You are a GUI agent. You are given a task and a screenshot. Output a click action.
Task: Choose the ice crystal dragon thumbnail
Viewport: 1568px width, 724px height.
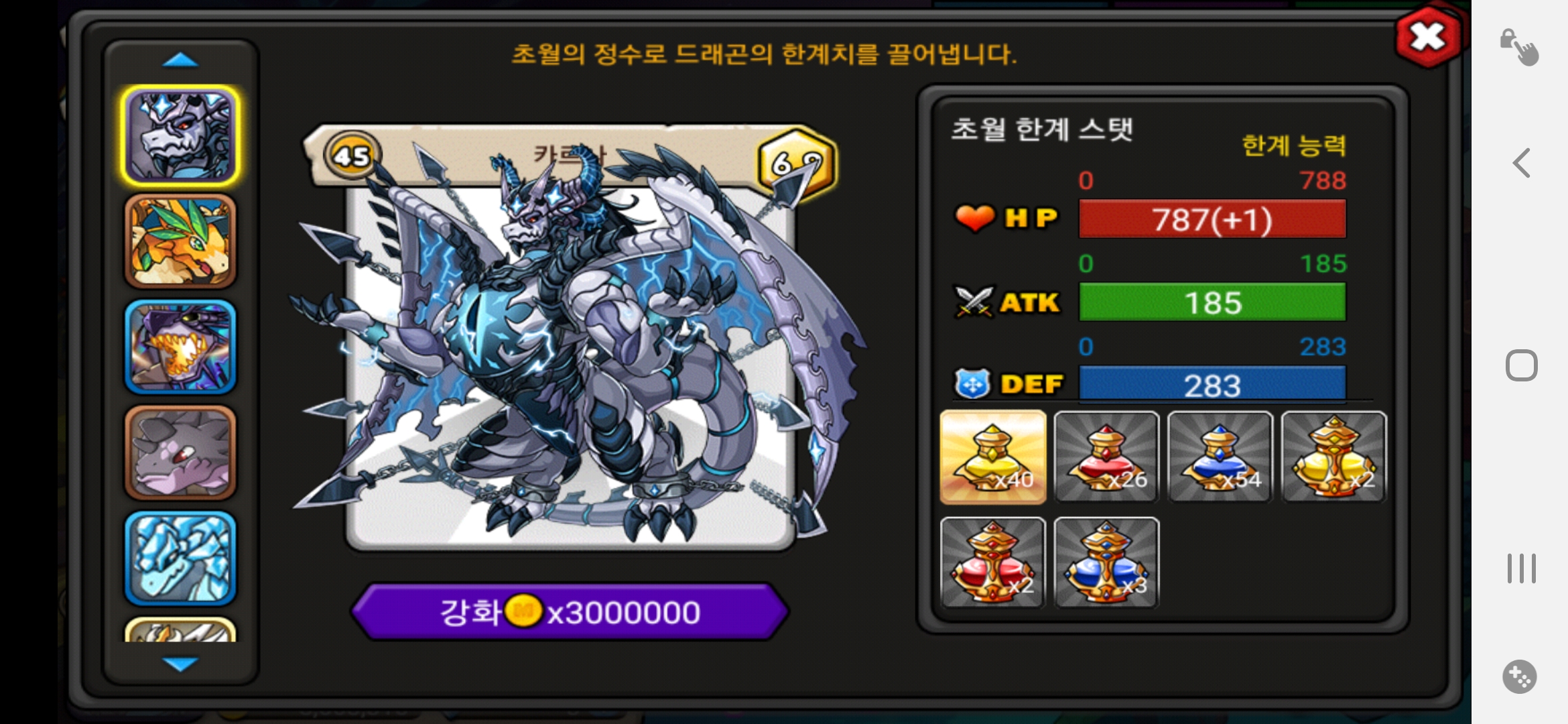(x=180, y=558)
